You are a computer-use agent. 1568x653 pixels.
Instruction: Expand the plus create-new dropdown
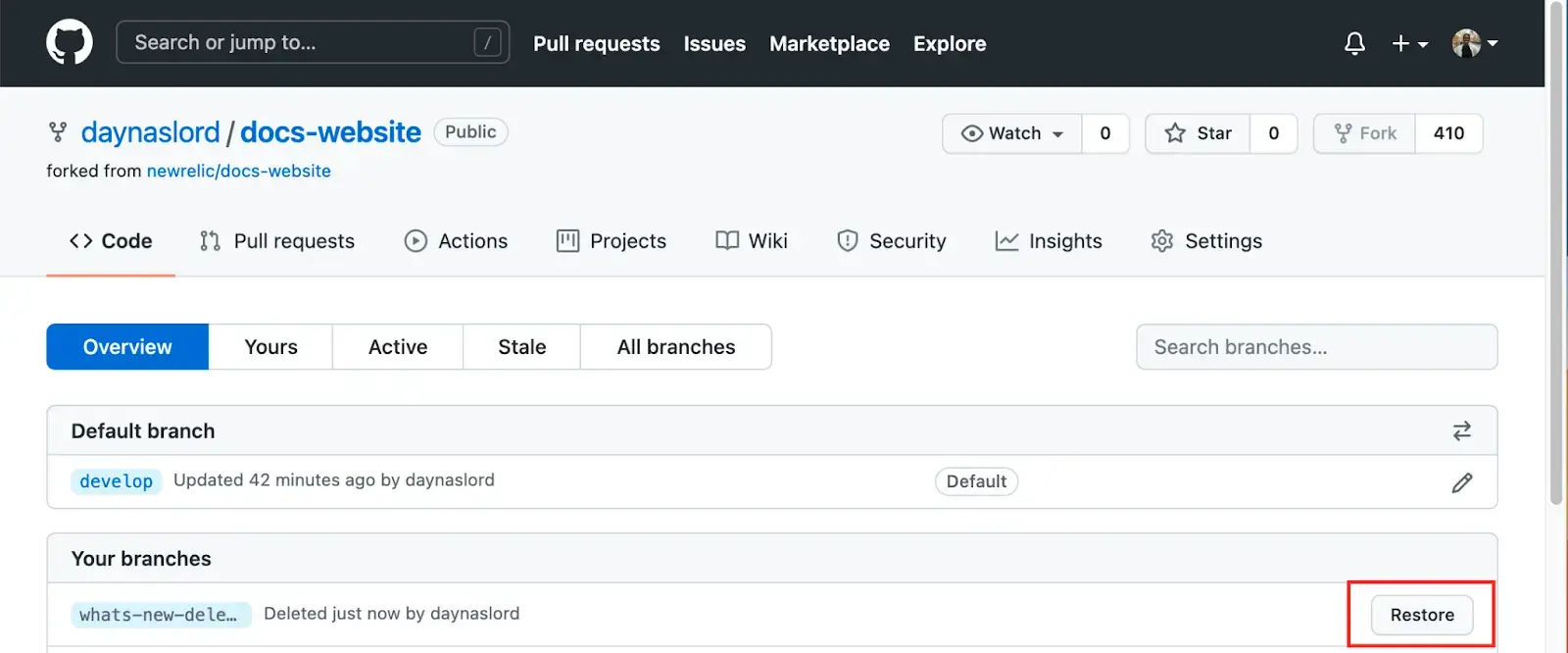(x=1409, y=43)
